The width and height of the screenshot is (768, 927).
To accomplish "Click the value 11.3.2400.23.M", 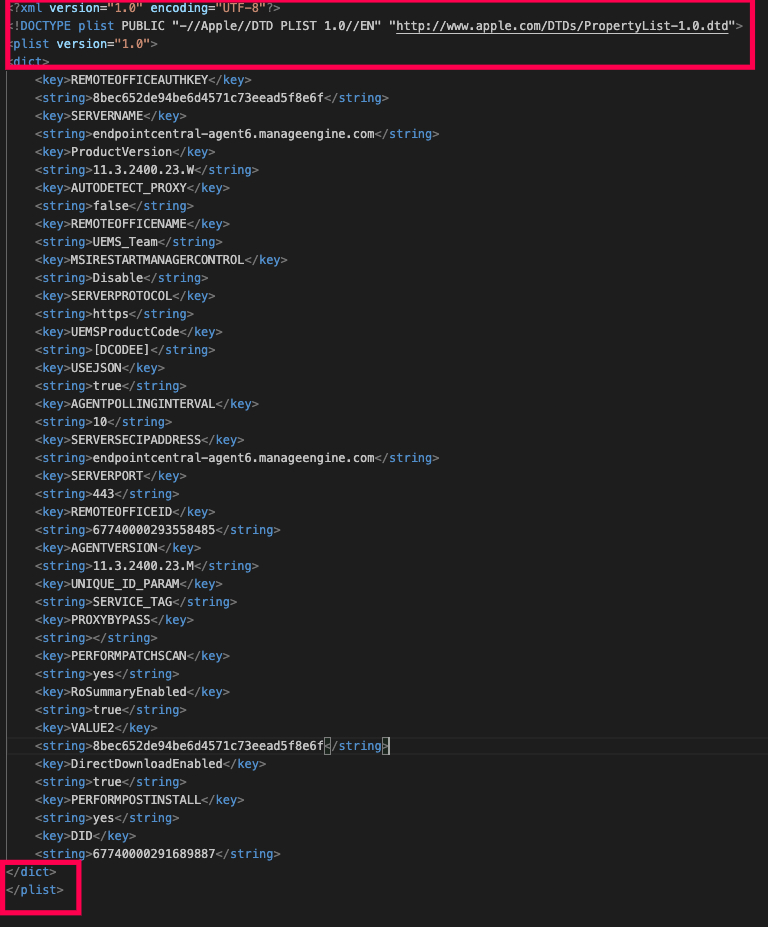I will point(144,566).
